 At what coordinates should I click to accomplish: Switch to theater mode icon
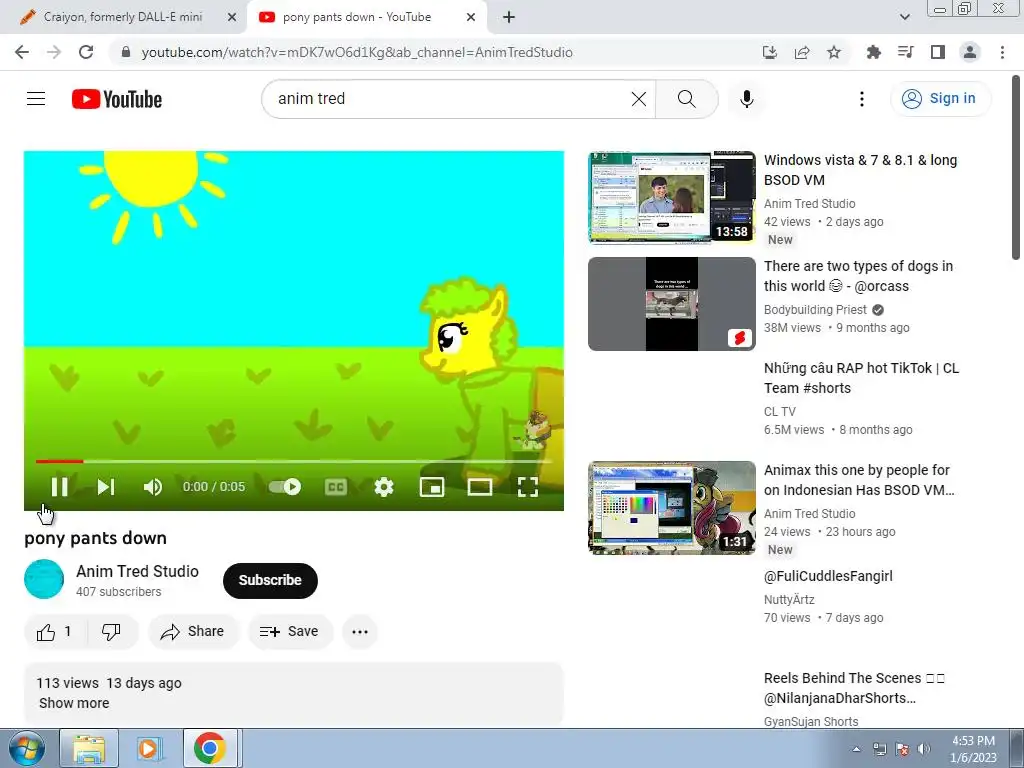click(x=480, y=487)
